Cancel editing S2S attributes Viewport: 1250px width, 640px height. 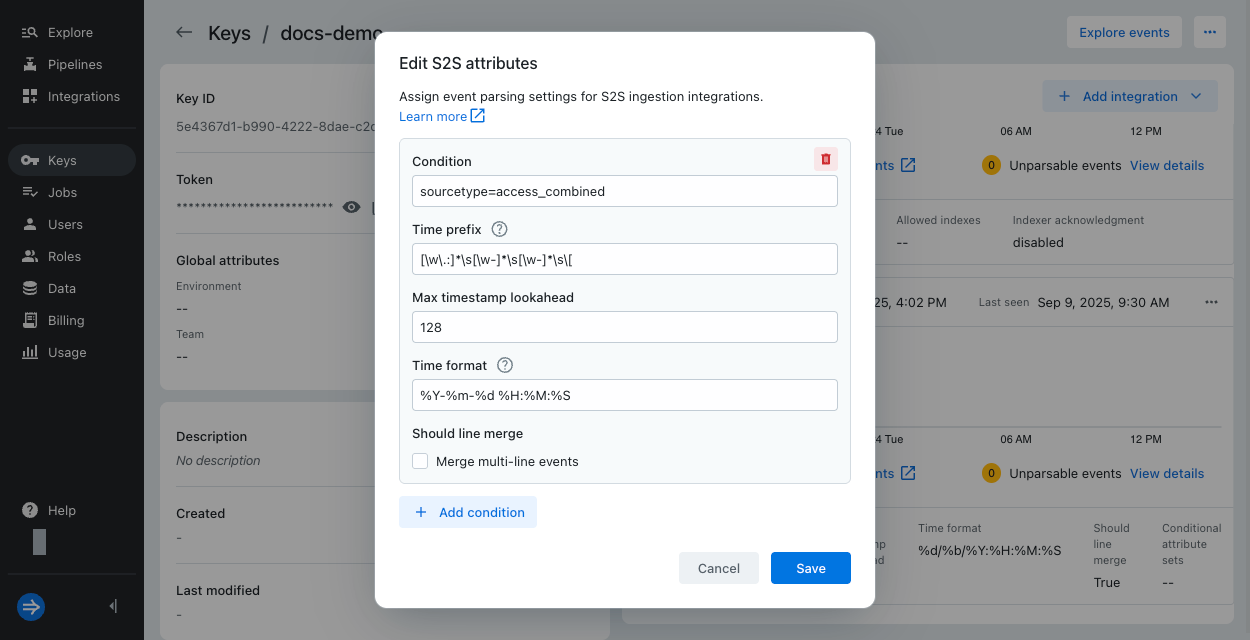pos(718,568)
